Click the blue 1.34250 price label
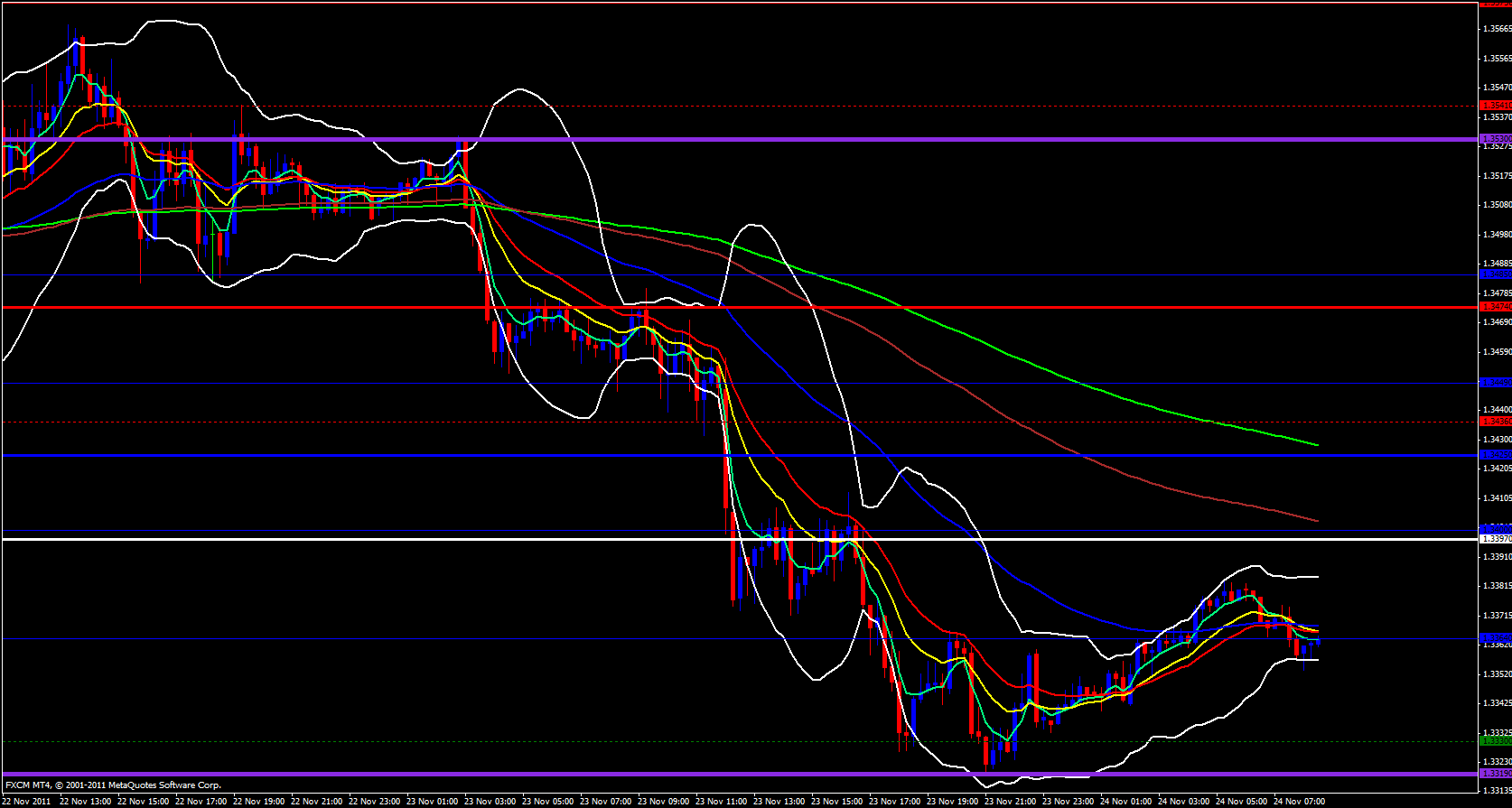Screen dimensions: 1512x808 [x=1495, y=454]
